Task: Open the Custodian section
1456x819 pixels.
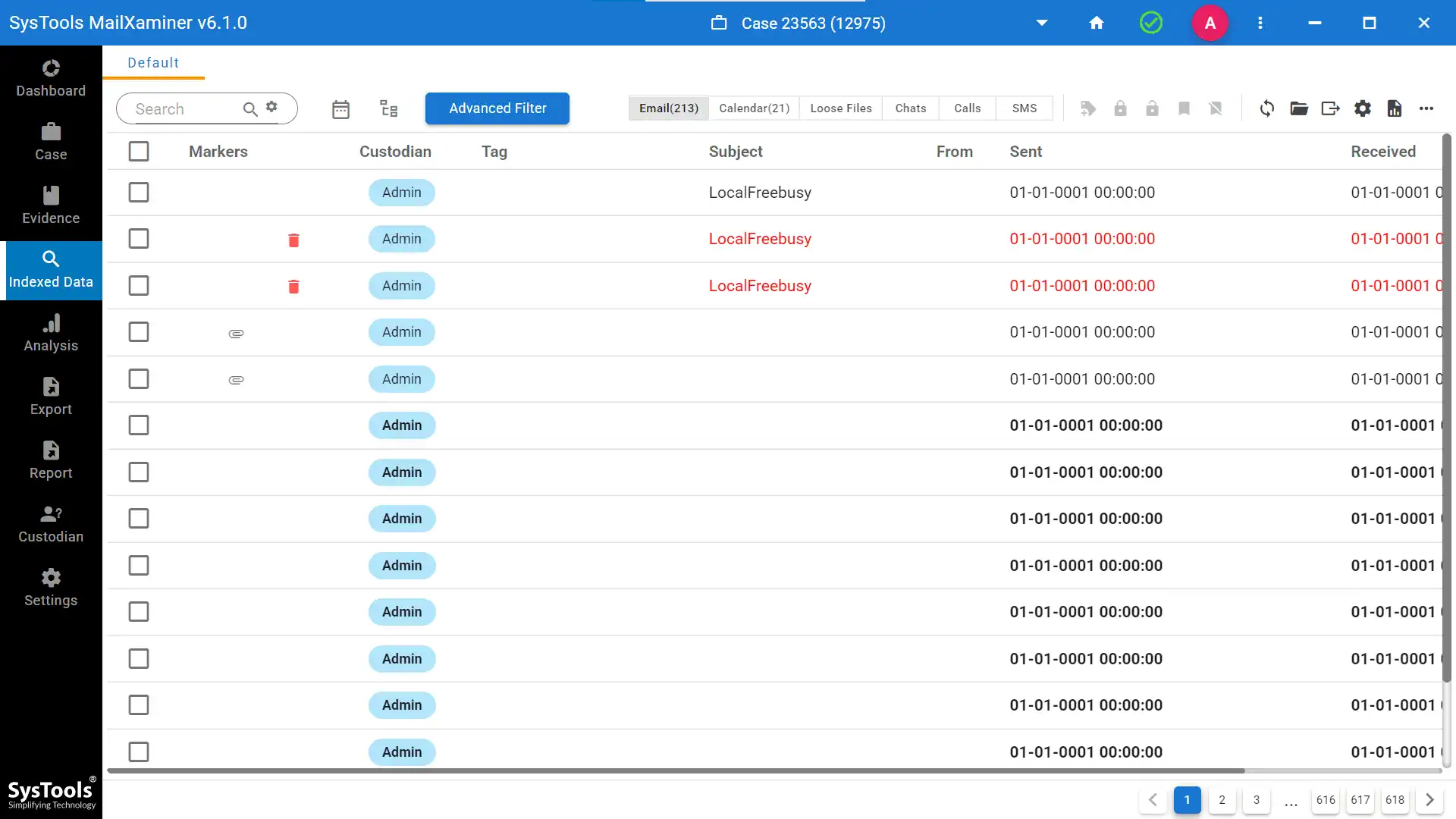Action: click(x=51, y=525)
